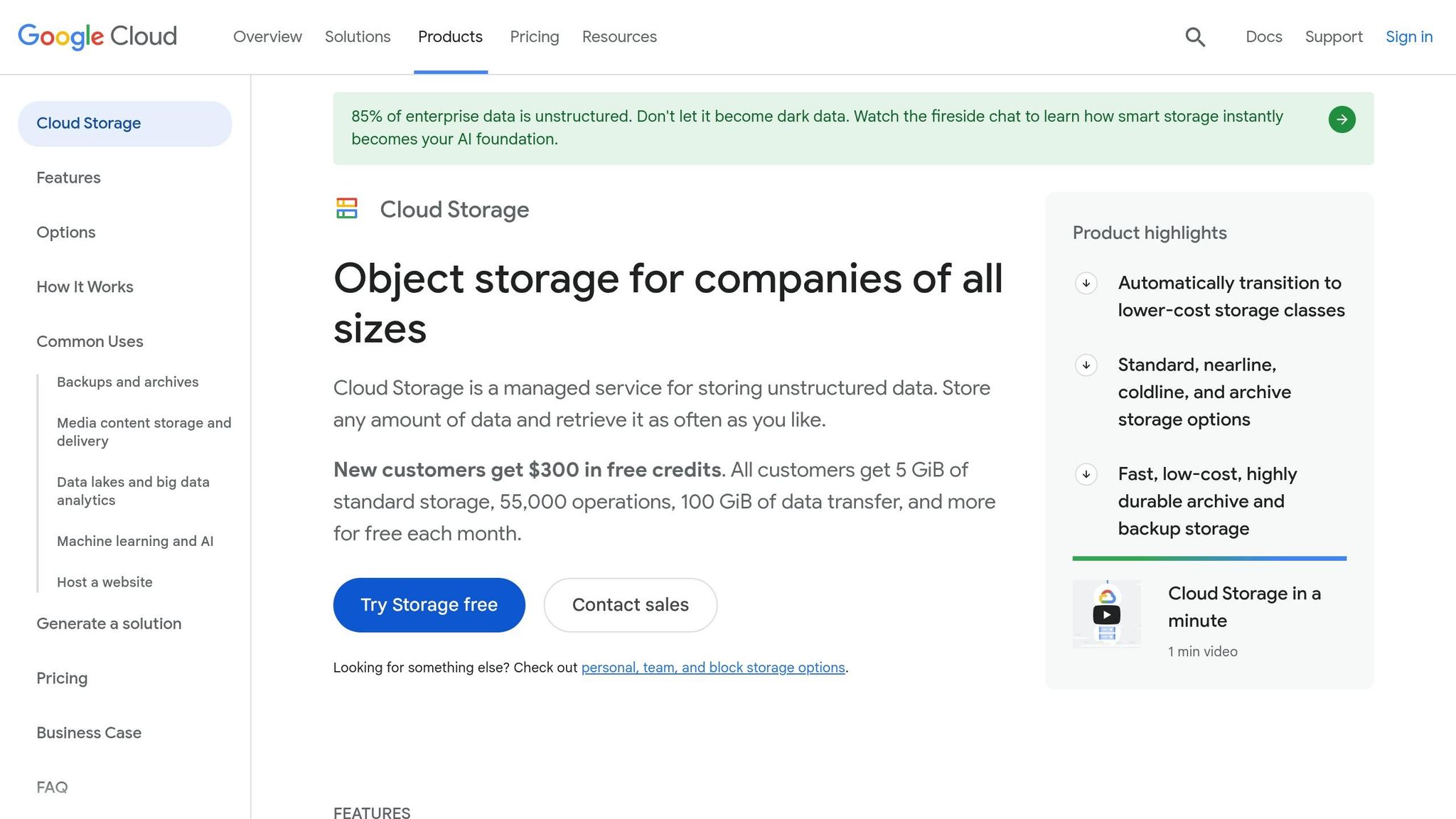This screenshot has height=819, width=1456.
Task: Click the Cloud Storage product icon
Action: click(x=347, y=208)
